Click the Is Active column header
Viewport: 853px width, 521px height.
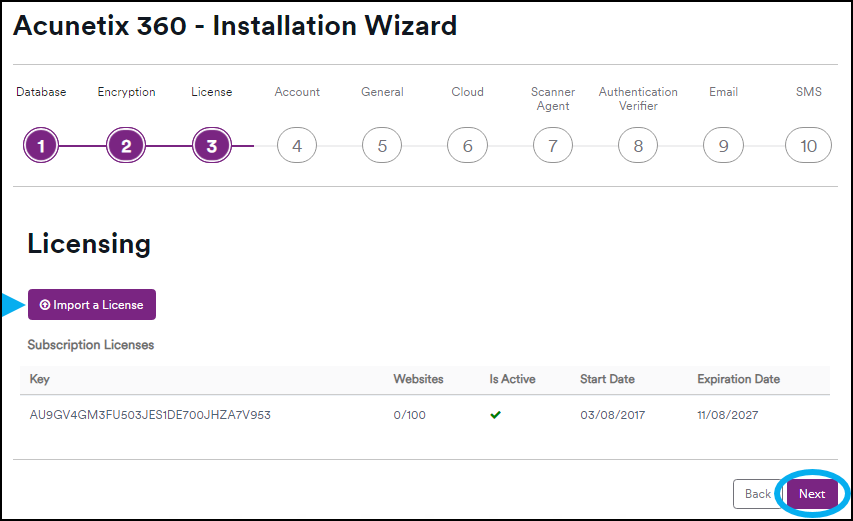pyautogui.click(x=512, y=379)
